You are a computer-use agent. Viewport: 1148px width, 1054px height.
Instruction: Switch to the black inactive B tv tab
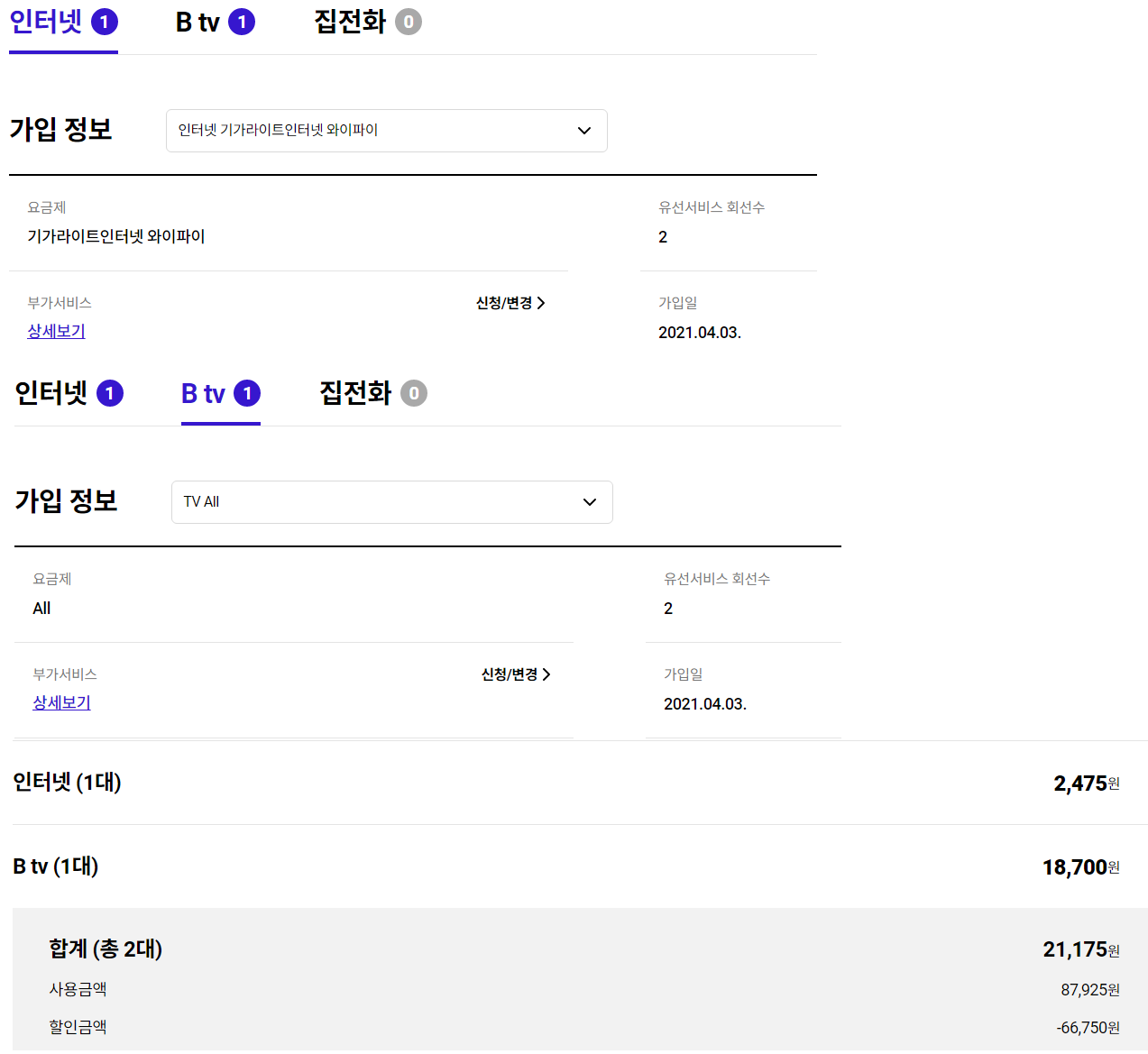pyautogui.click(x=215, y=23)
